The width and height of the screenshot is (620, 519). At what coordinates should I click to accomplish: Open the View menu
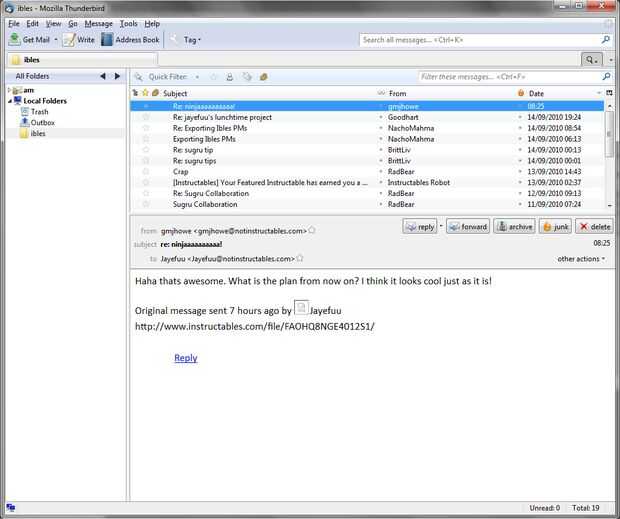(53, 24)
